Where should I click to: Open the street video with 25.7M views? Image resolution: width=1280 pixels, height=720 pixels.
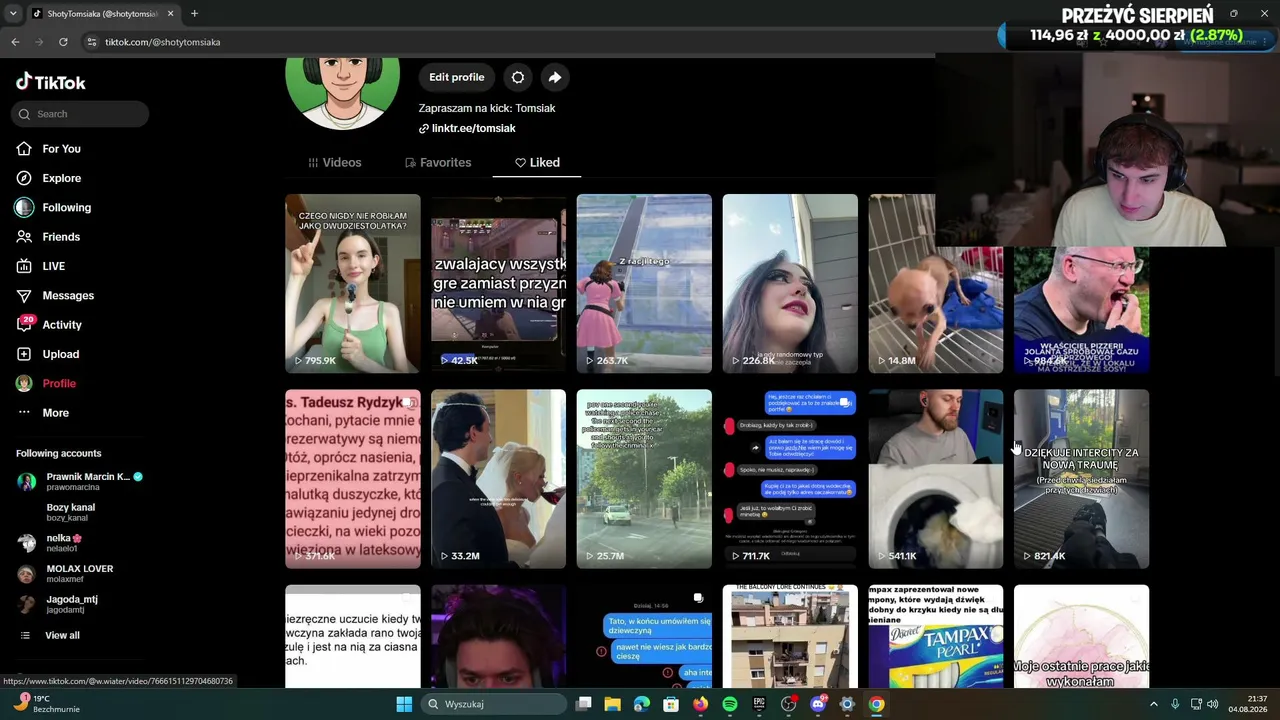pos(644,479)
